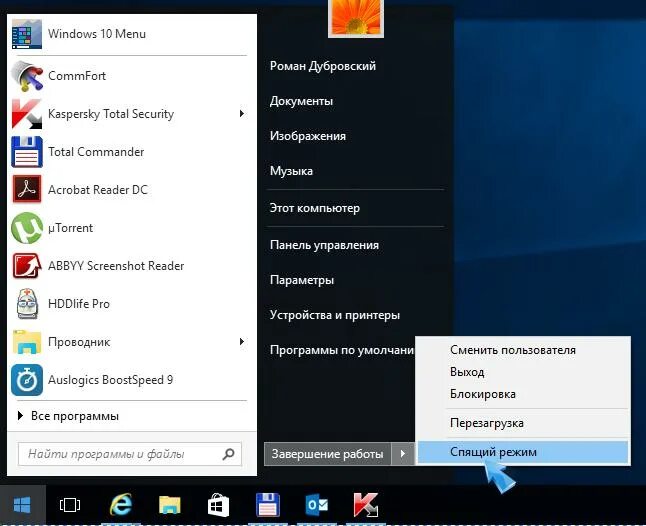Click the ABBYY Screenshot Reader label
This screenshot has width=646, height=526.
[116, 266]
